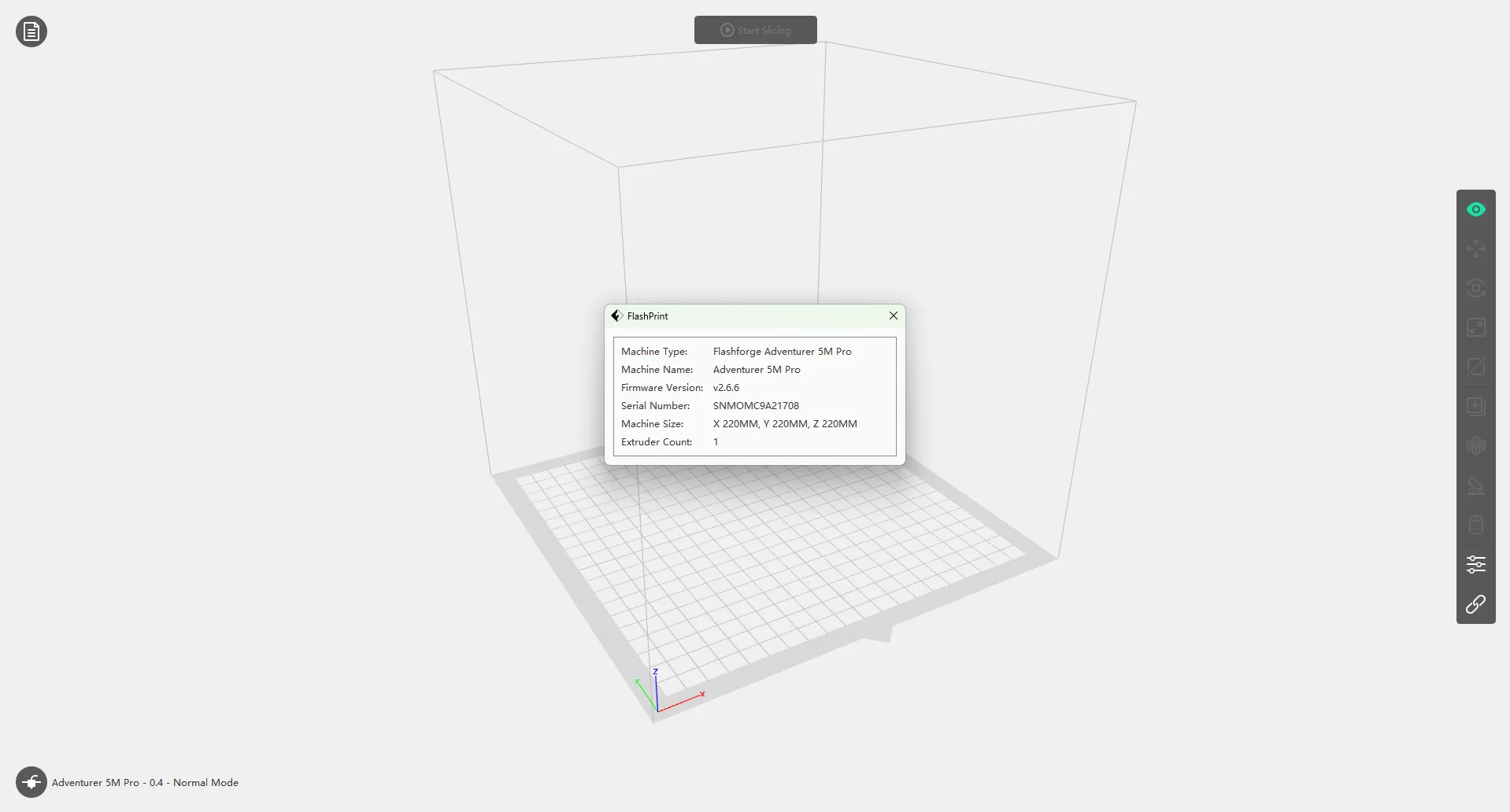
Task: Click the cylinder shape tool icon
Action: (x=1475, y=525)
